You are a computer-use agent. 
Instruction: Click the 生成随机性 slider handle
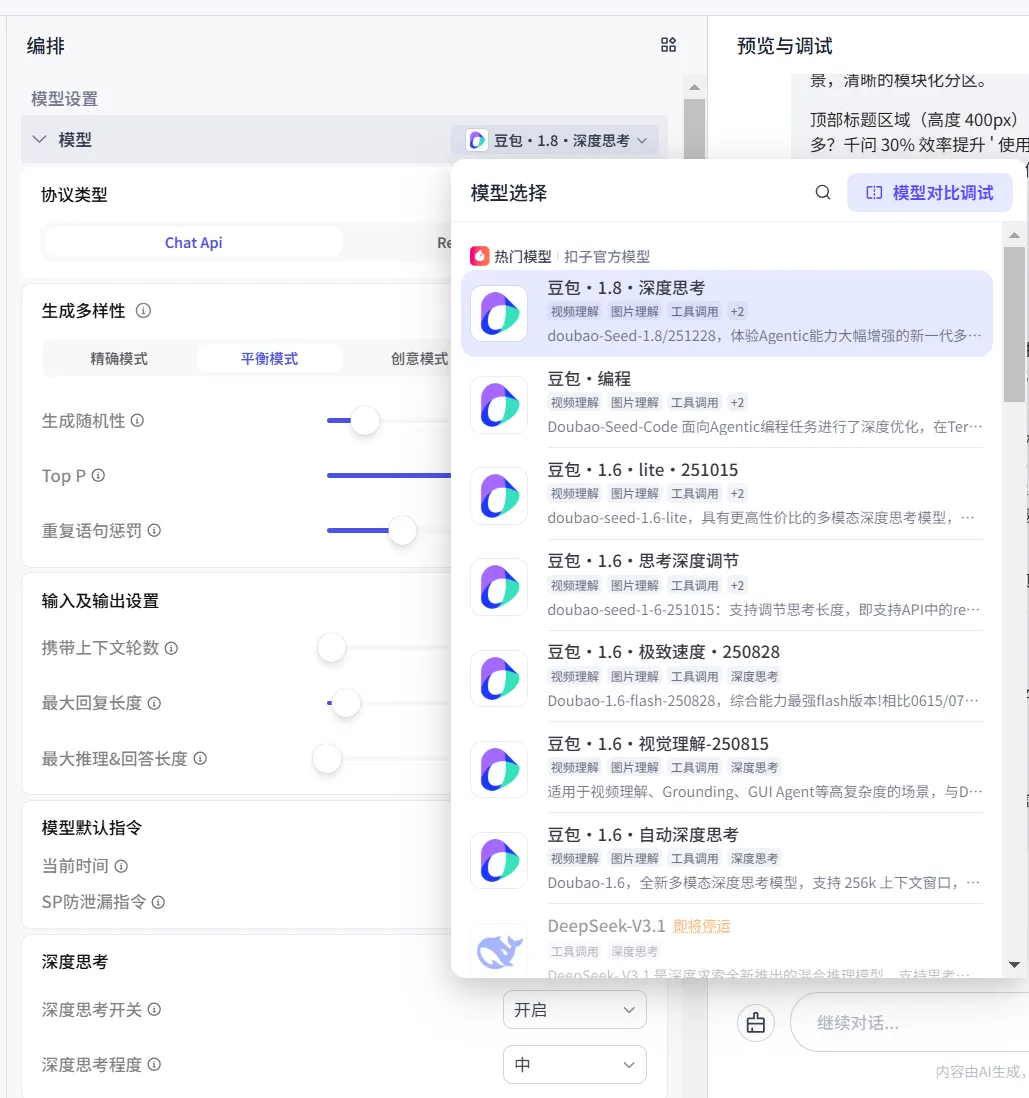point(364,420)
